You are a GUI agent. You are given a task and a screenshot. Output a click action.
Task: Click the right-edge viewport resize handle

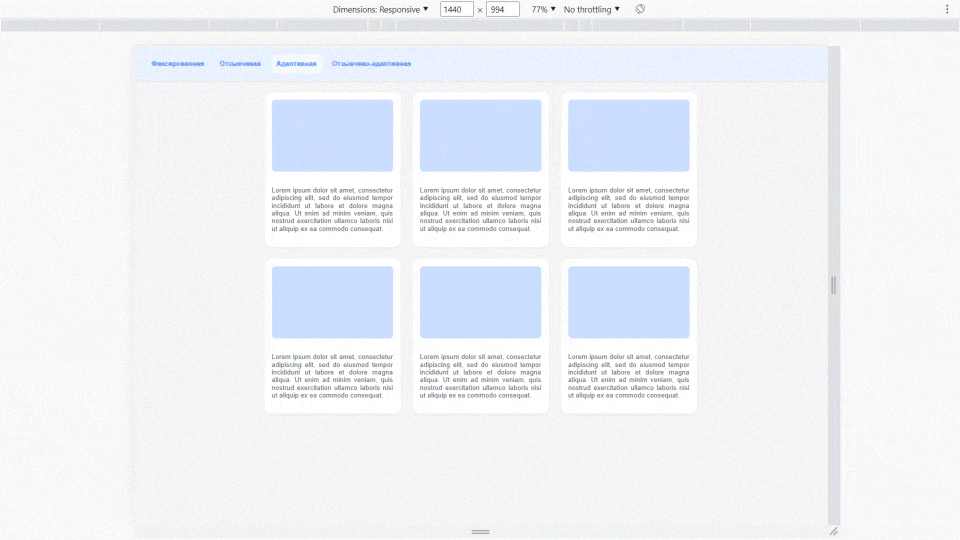coord(833,285)
